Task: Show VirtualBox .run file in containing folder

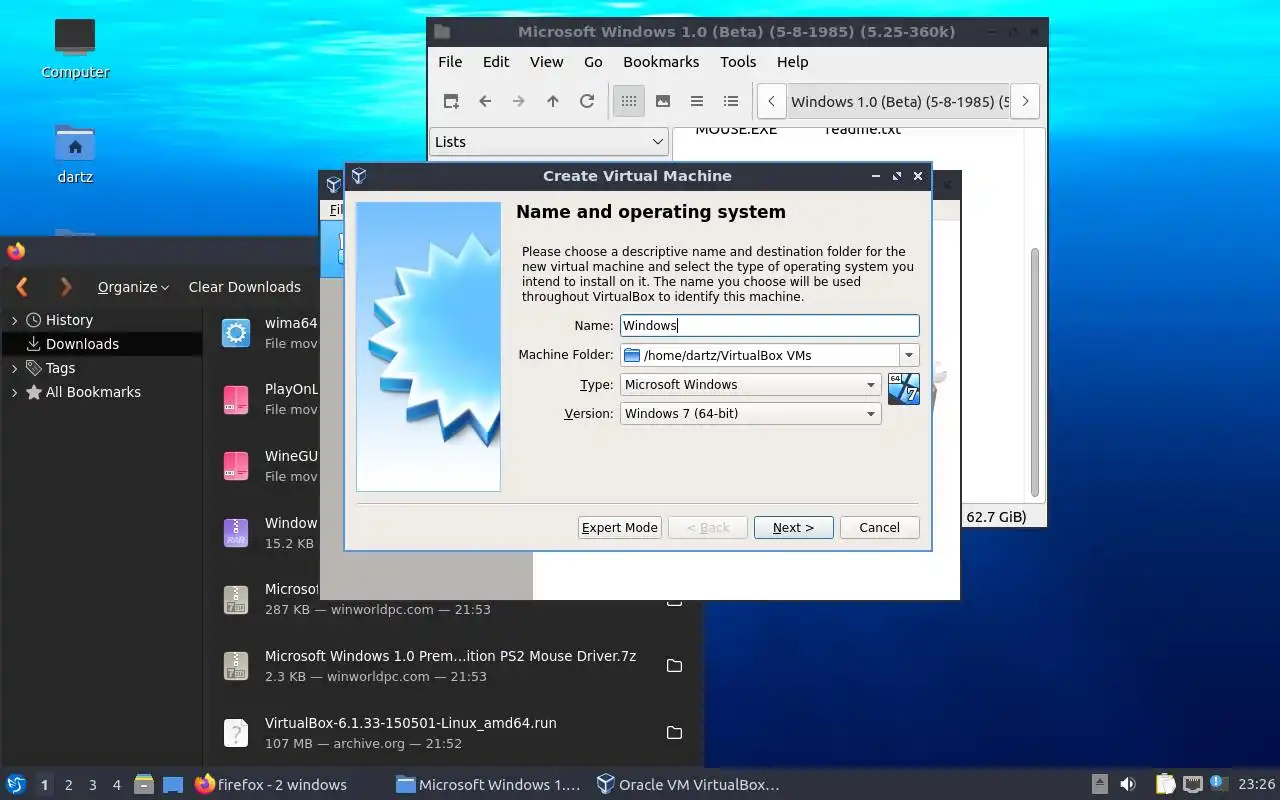Action: [674, 733]
